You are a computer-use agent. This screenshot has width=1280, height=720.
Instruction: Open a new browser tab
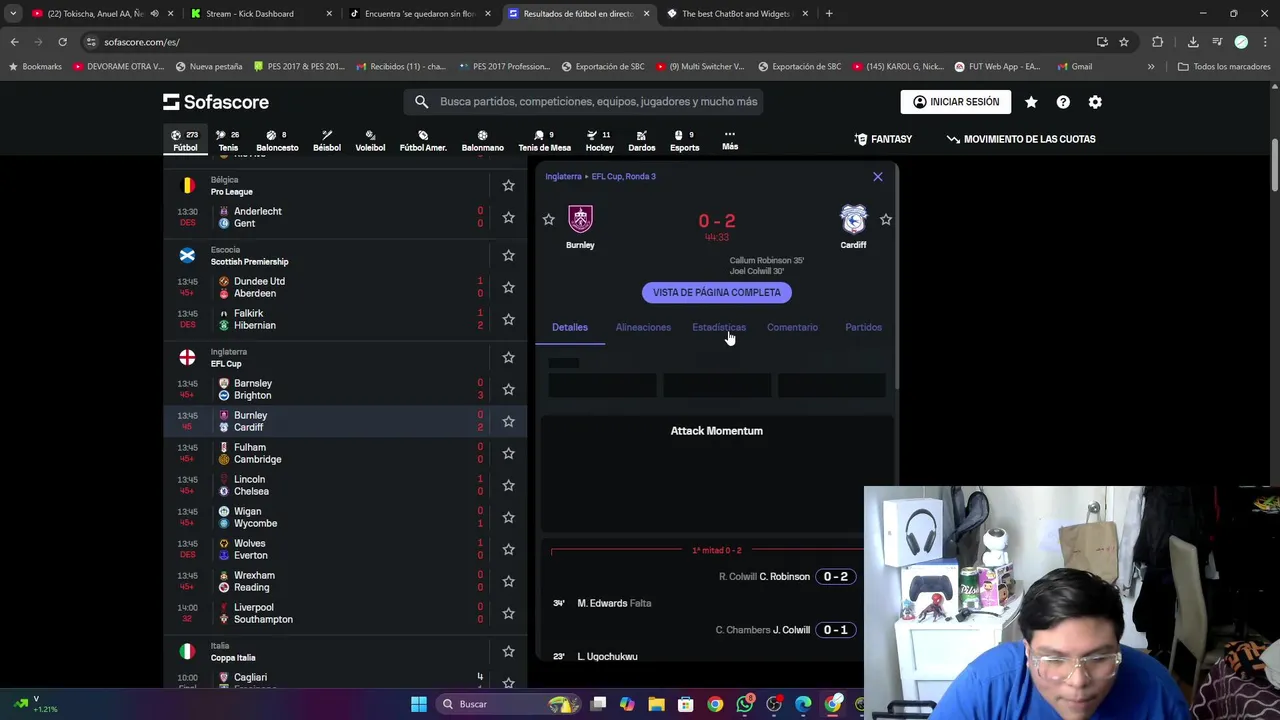coord(829,14)
